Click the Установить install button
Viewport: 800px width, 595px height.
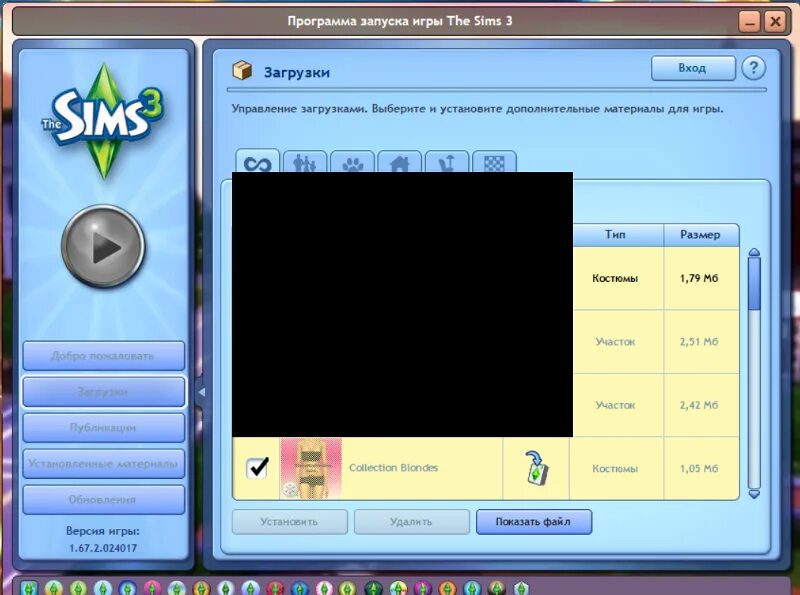tap(289, 522)
